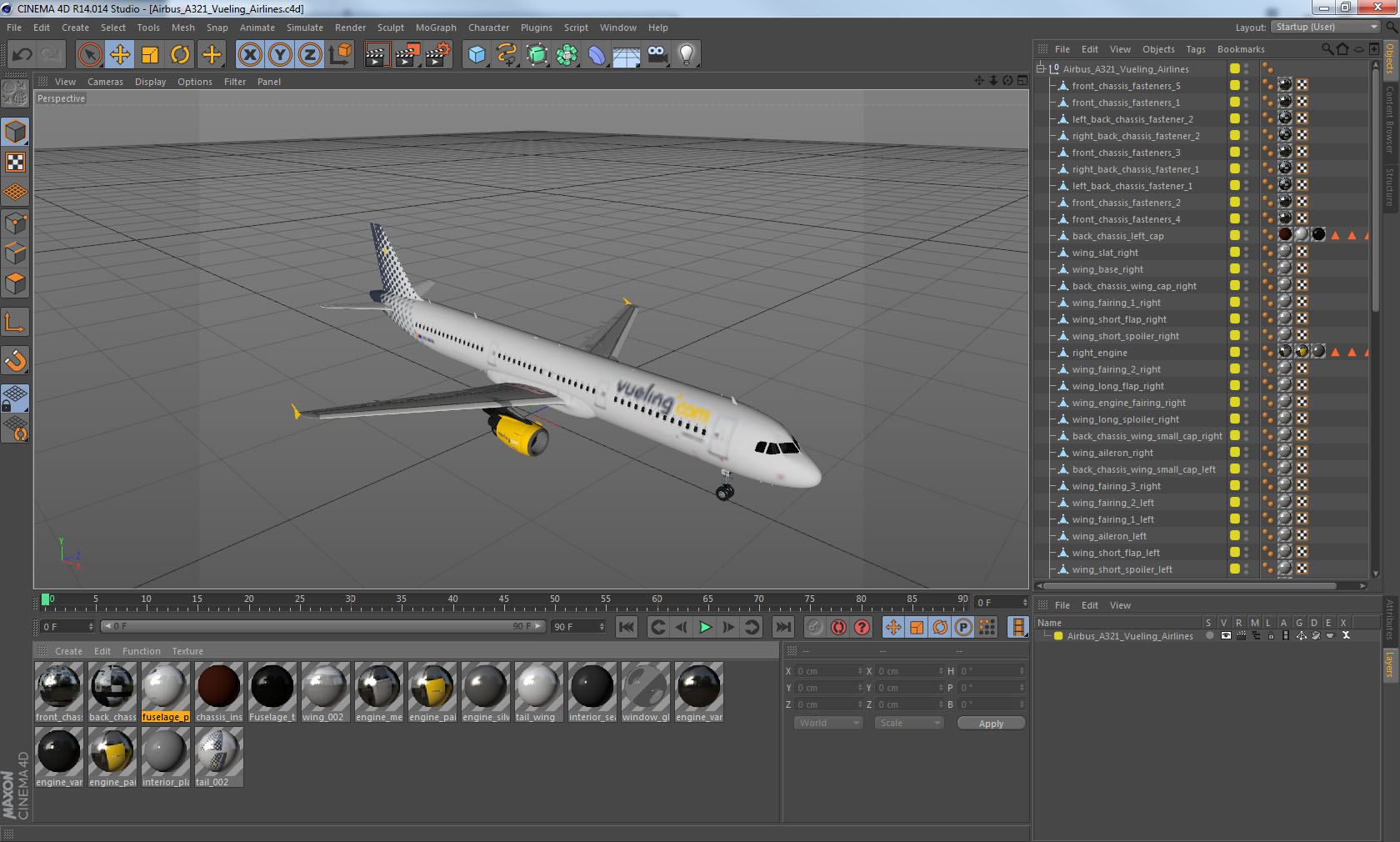This screenshot has height=842, width=1400.
Task: Select the Live Selection tool
Action: pyautogui.click(x=89, y=55)
